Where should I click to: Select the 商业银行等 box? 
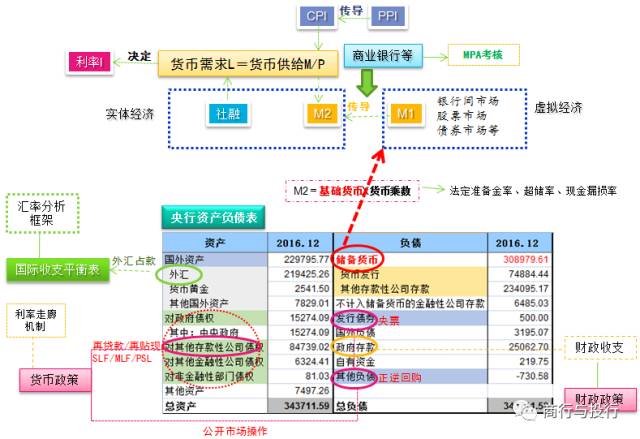click(x=383, y=55)
